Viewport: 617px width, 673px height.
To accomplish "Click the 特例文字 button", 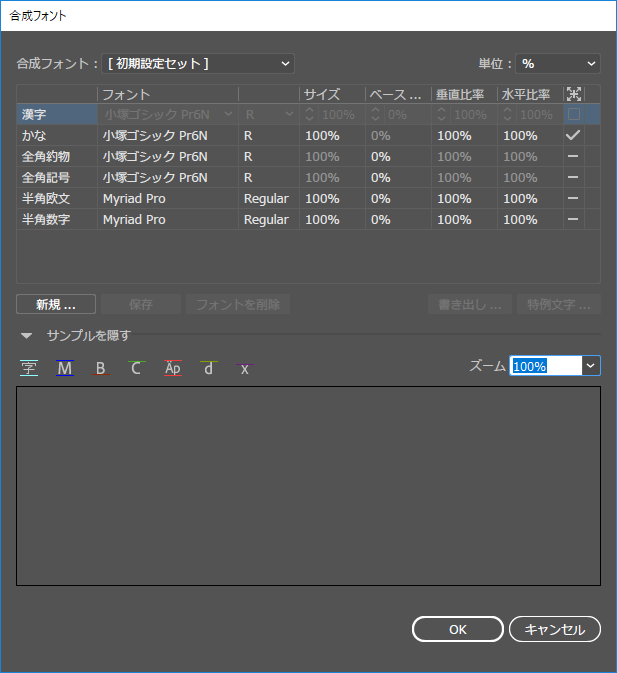I will 559,304.
